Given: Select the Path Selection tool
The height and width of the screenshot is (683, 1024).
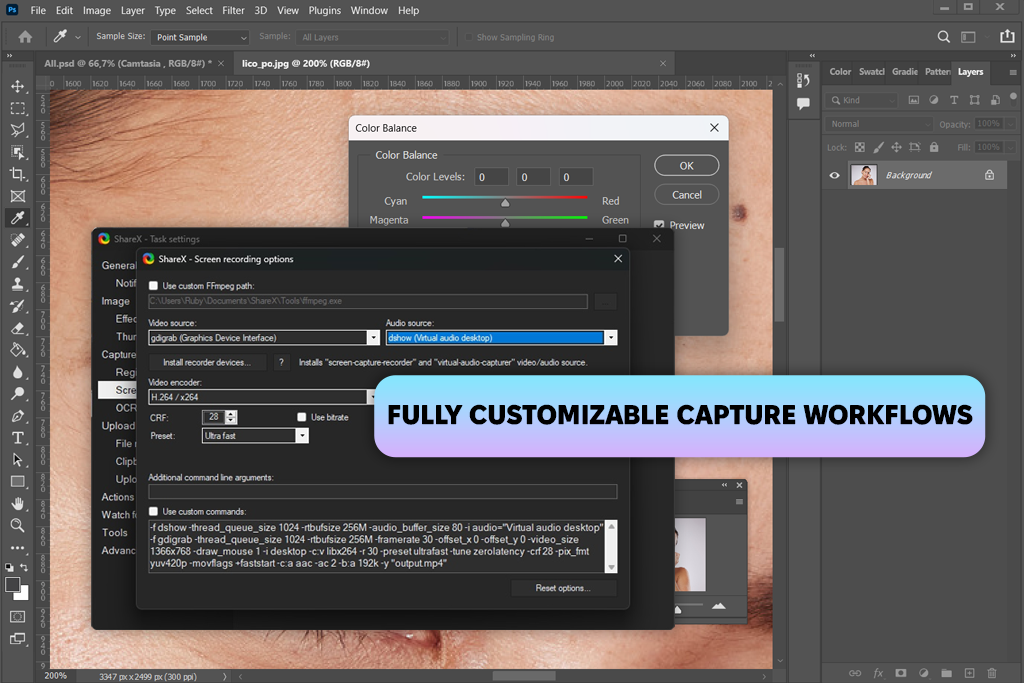Looking at the screenshot, I should click(18, 460).
